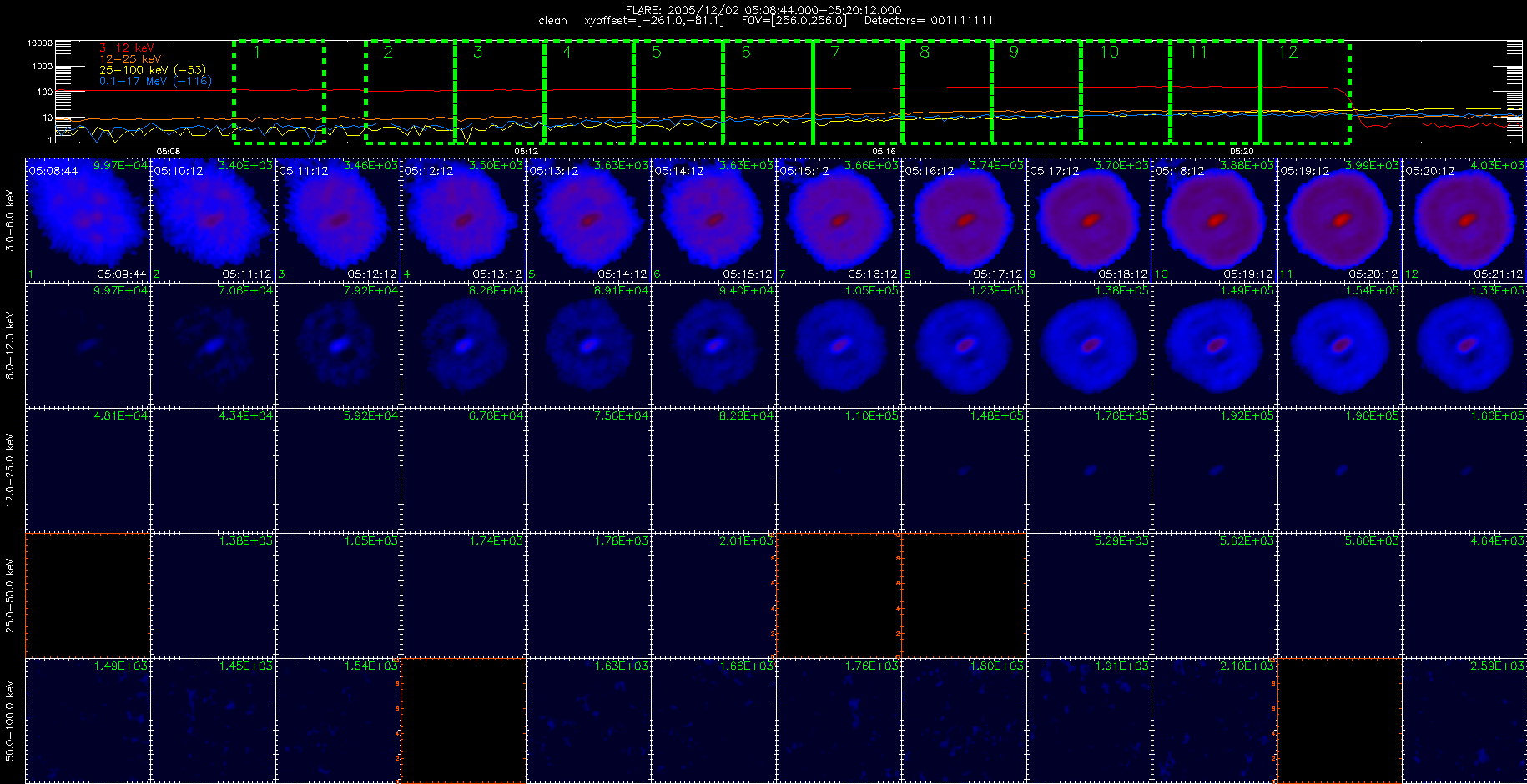Open the 3.0-6.0 keV image labeled 4.03E+03
Viewport: 1527px width, 784px height.
tap(1464, 220)
